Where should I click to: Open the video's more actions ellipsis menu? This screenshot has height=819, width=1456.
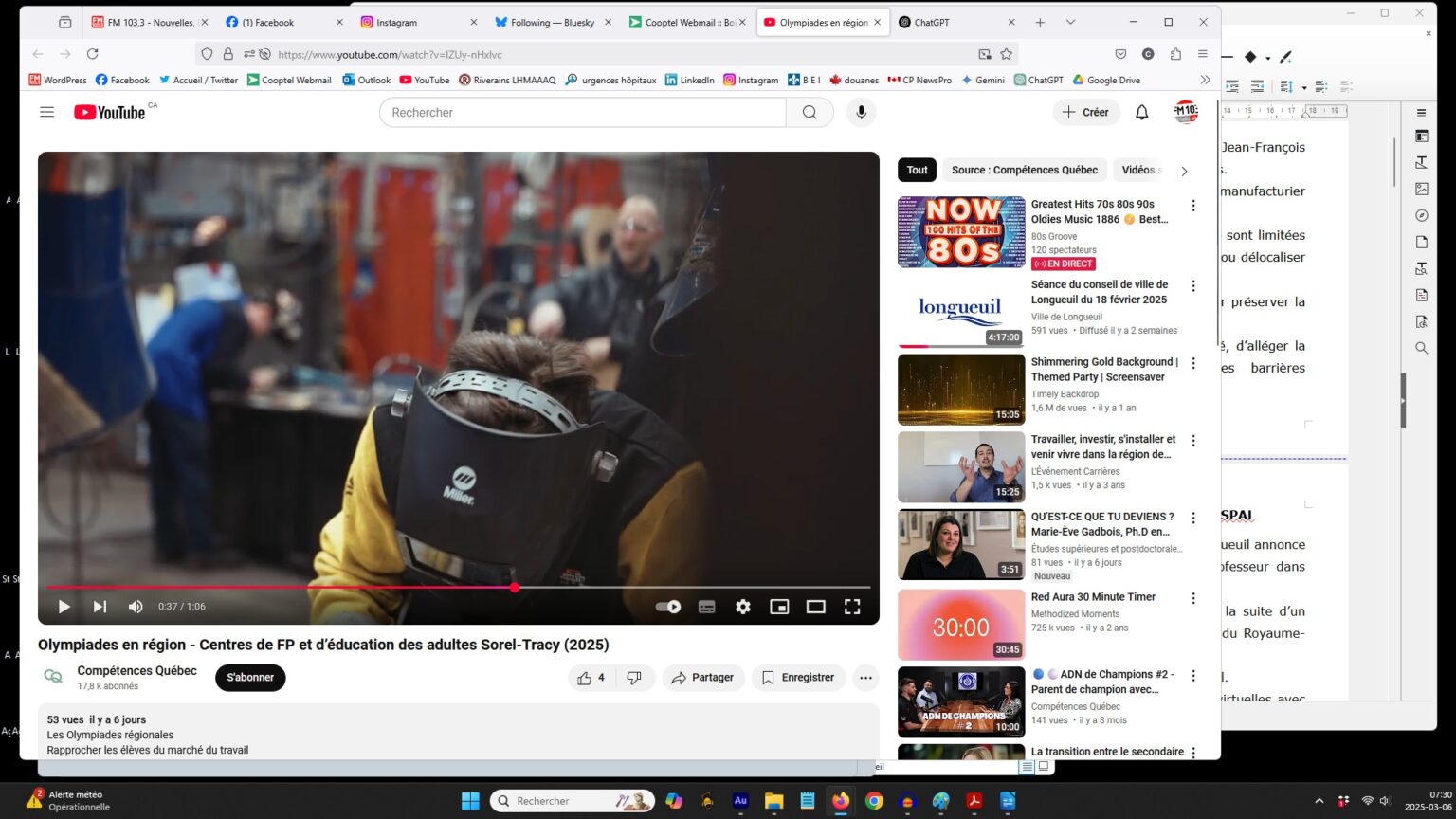point(865,678)
